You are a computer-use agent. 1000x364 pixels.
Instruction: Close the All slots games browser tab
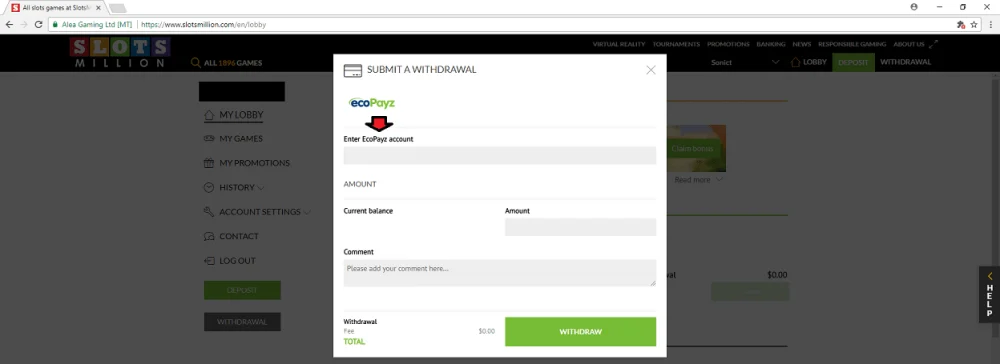tap(98, 8)
